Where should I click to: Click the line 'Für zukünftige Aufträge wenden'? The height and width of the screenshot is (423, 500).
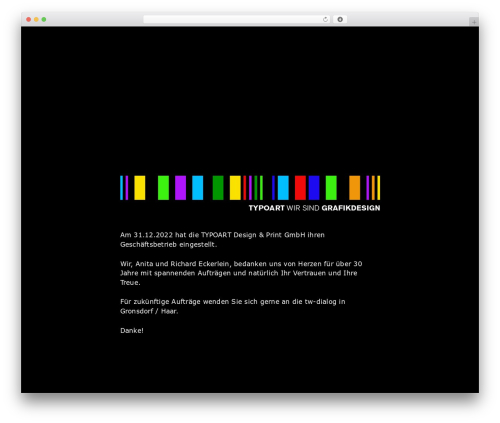tap(233, 302)
